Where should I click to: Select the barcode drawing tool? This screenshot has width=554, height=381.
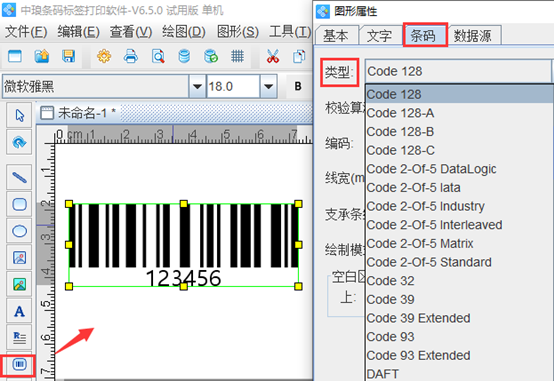tap(19, 364)
